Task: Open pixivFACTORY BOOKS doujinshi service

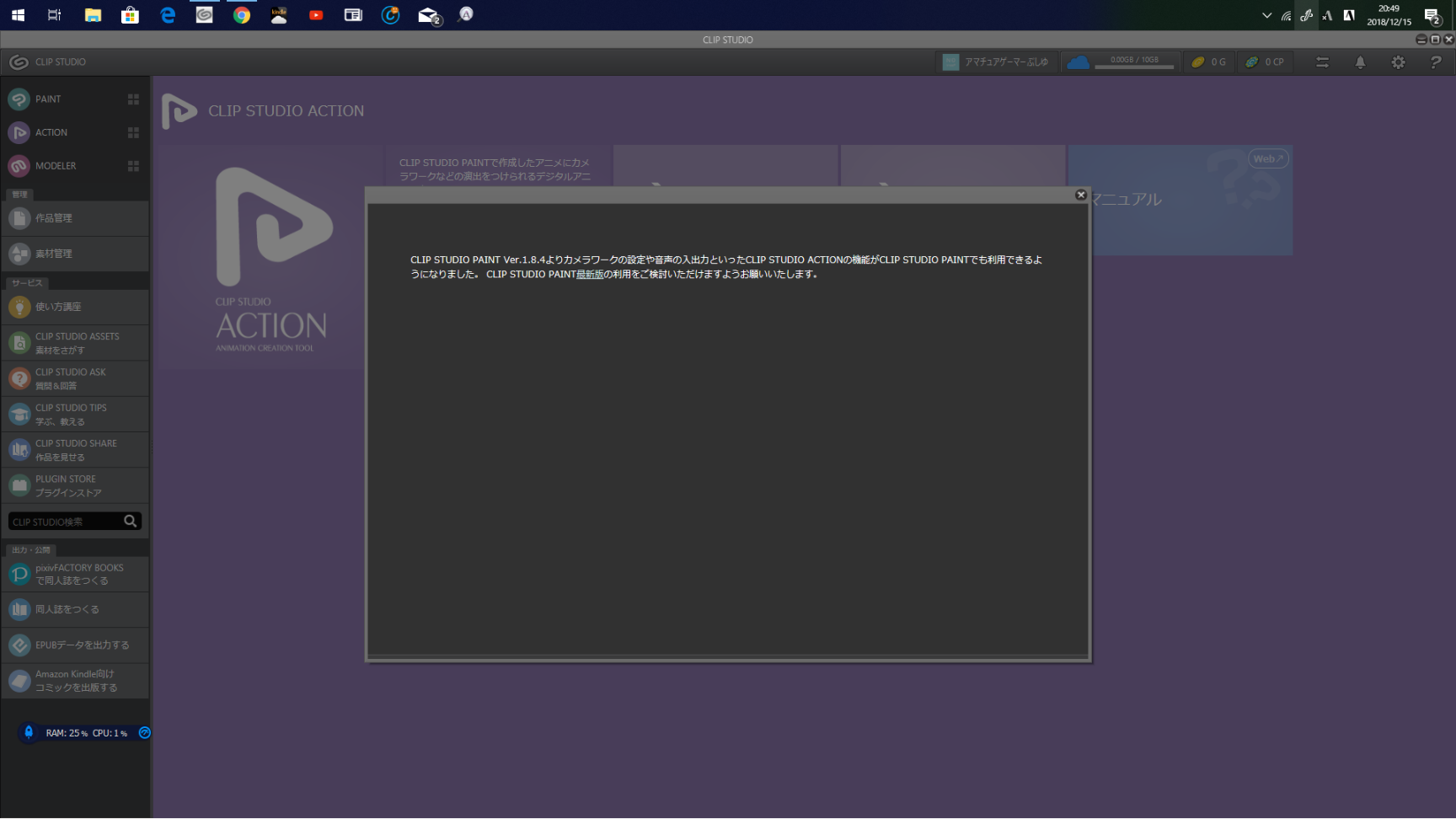Action: [x=75, y=574]
